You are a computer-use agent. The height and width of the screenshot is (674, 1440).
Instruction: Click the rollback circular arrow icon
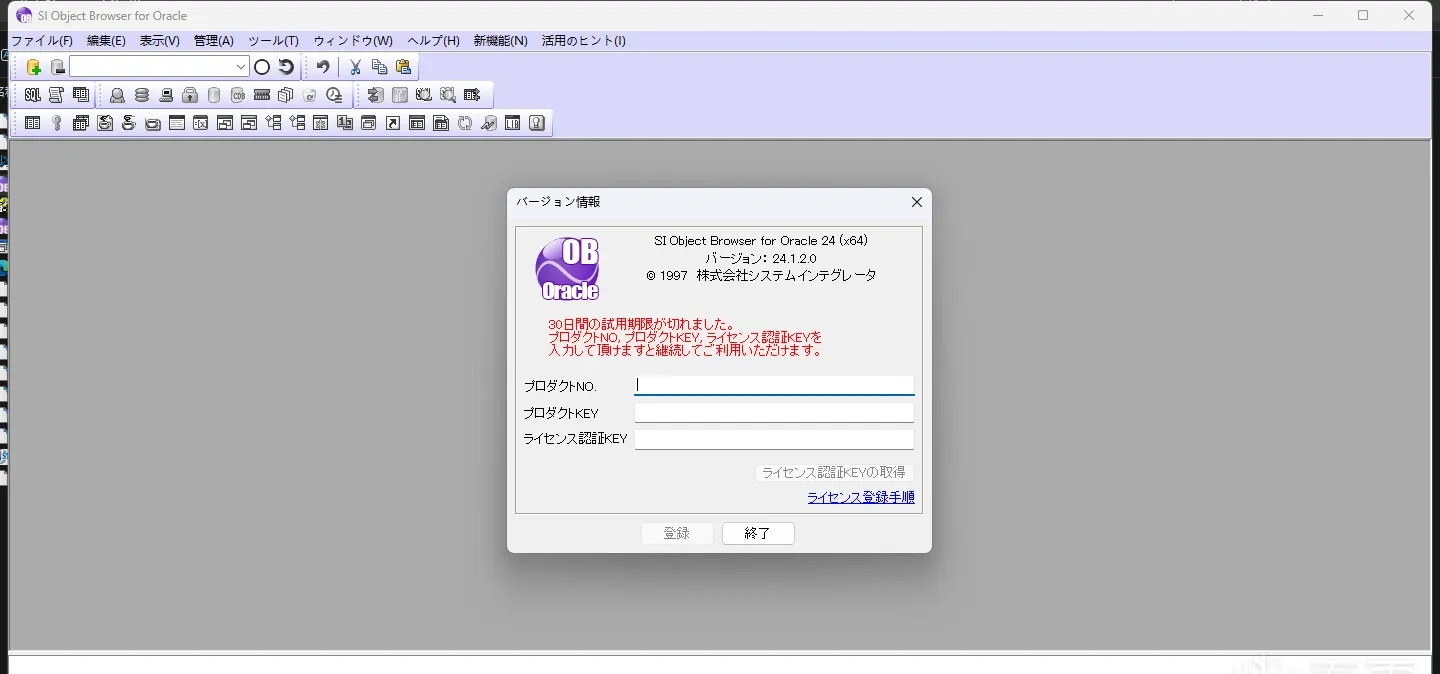286,67
